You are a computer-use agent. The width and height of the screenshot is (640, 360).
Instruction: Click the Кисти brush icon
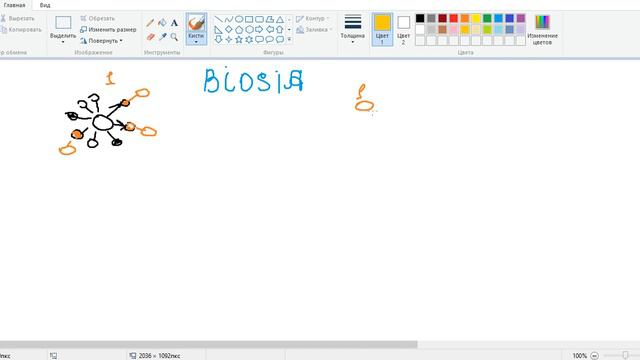(x=196, y=22)
